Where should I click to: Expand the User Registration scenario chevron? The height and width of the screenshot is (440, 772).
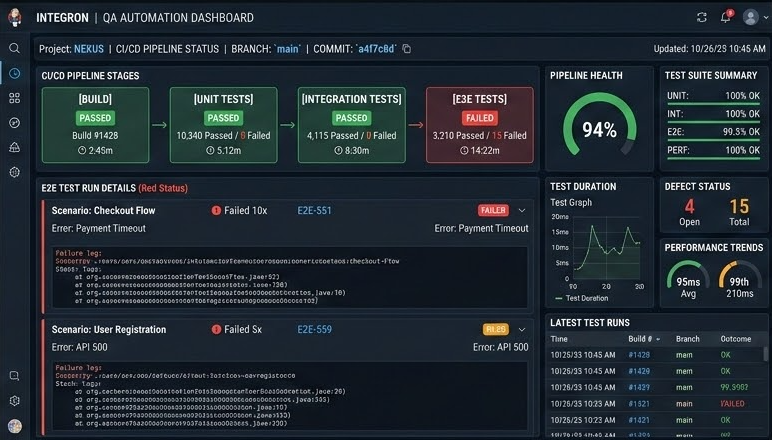[521, 329]
